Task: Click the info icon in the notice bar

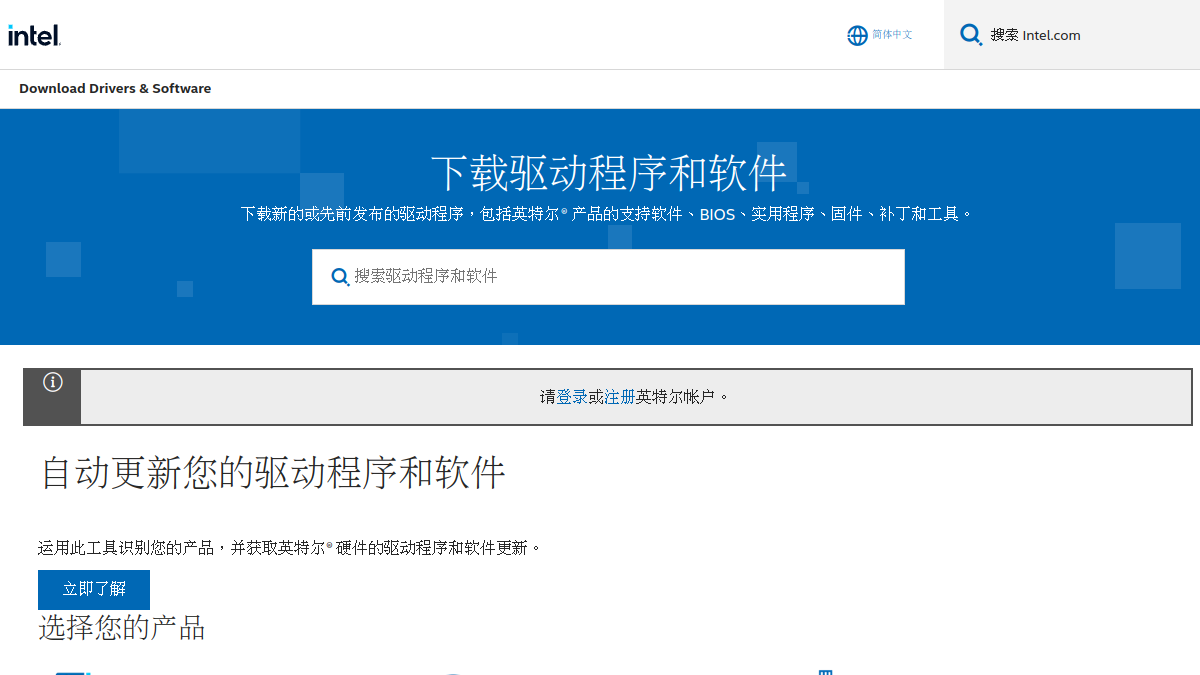Action: (53, 382)
